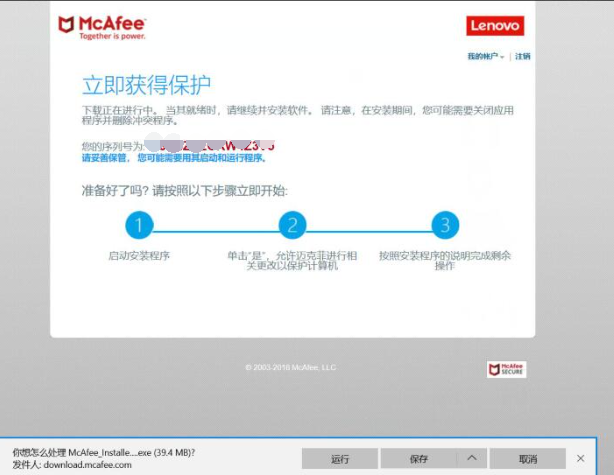Click the blue 请妥善保管 notice text

coord(174,158)
